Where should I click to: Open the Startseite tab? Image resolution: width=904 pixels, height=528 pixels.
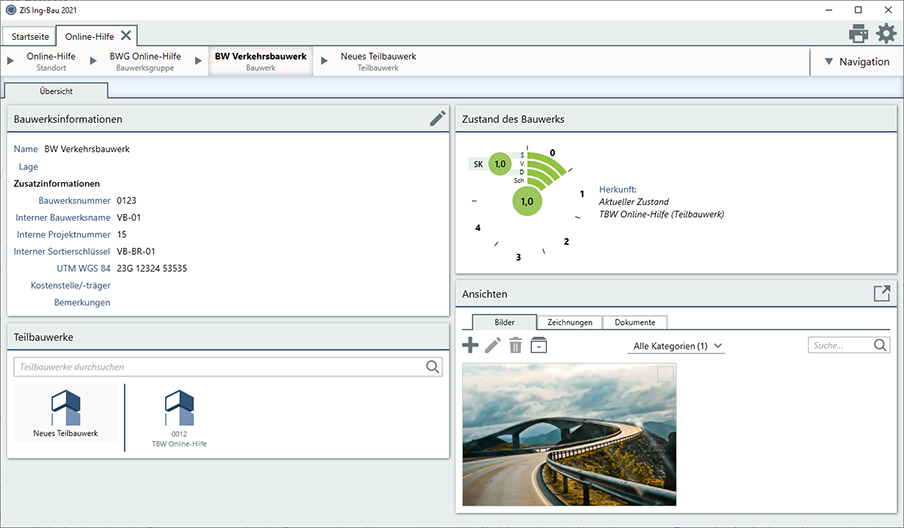28,36
